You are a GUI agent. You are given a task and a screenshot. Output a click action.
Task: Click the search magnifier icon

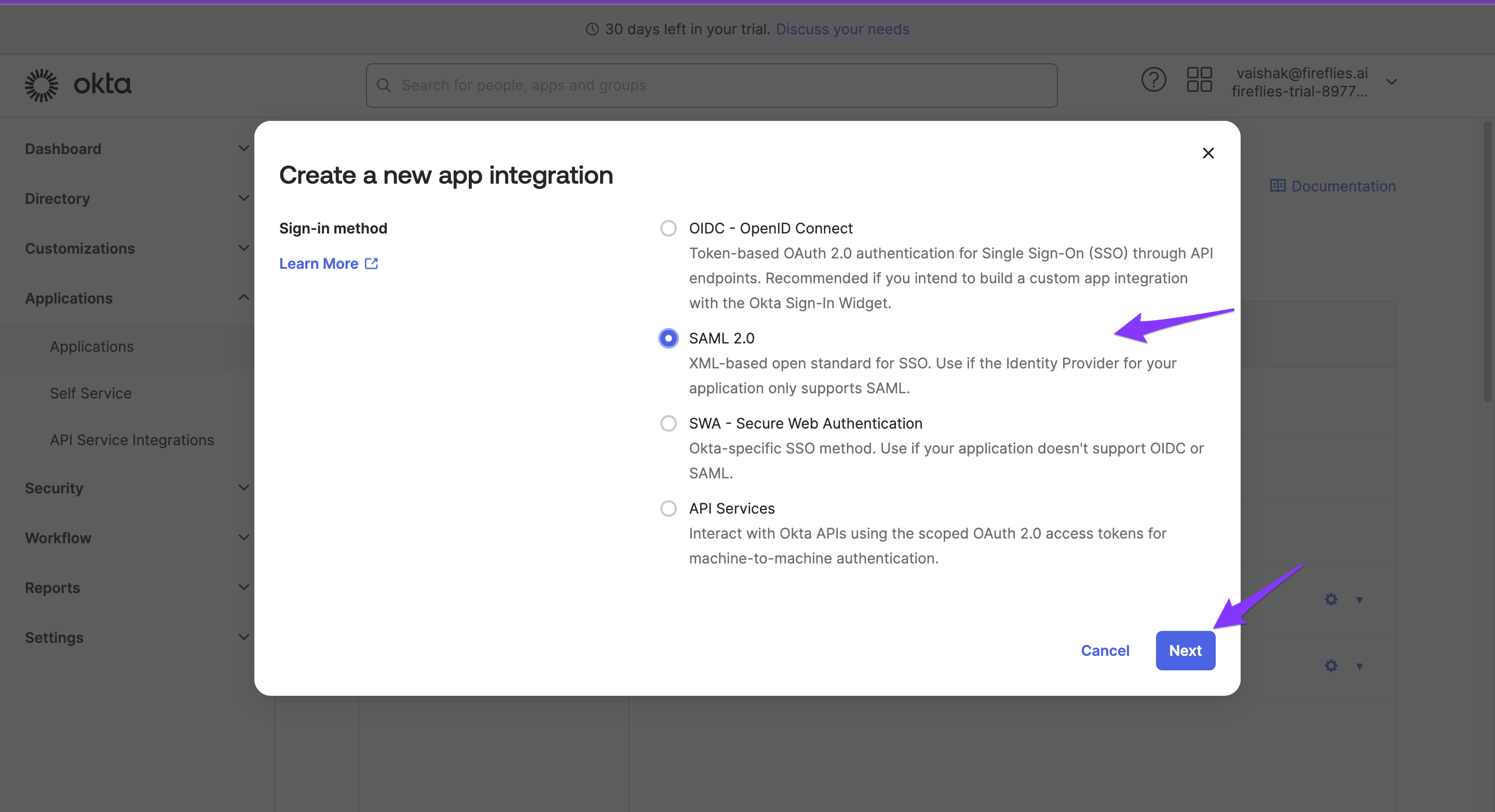[x=384, y=85]
